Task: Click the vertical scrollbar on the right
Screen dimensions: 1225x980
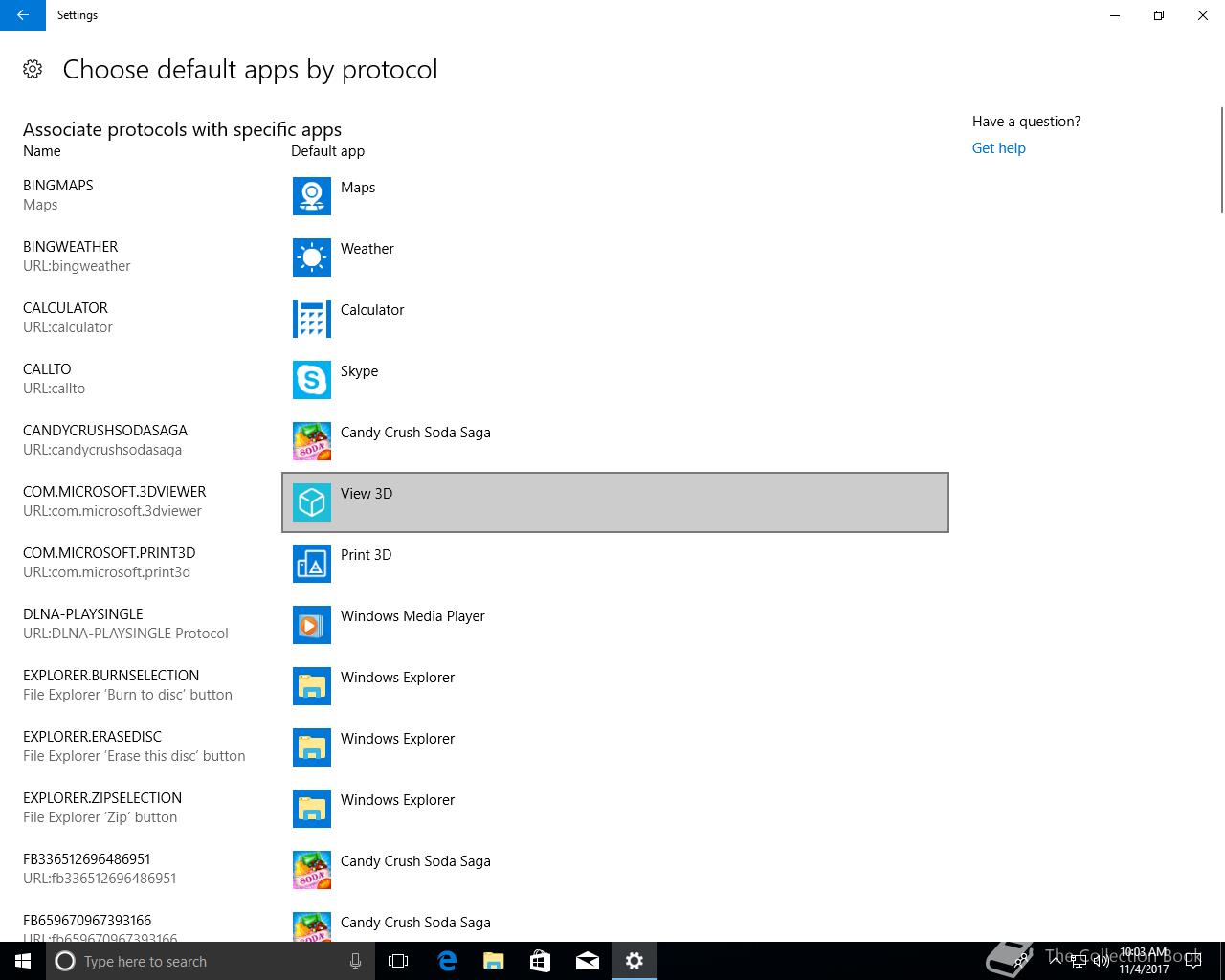Action: pos(1221,161)
